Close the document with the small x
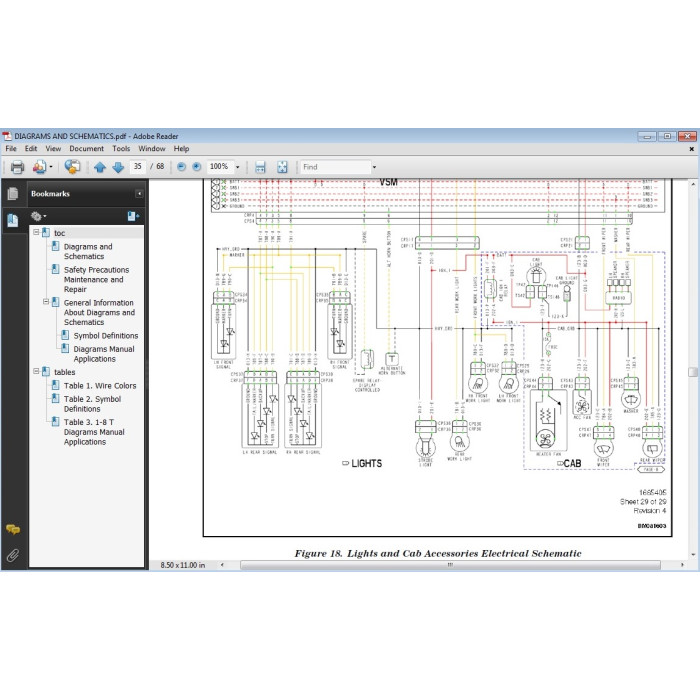Viewport: 700px width, 700px height. click(692, 149)
